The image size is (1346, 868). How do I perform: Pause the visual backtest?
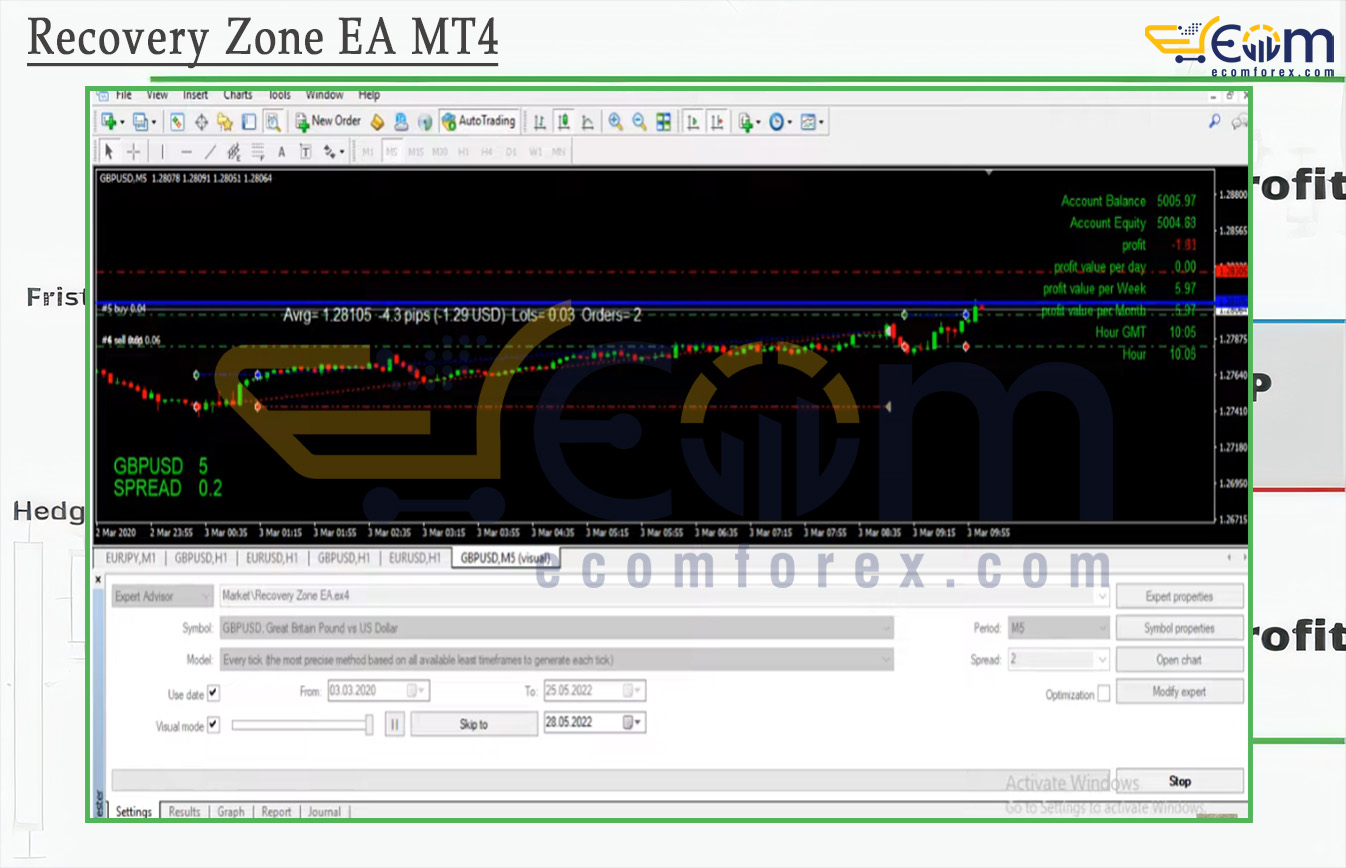coord(395,724)
